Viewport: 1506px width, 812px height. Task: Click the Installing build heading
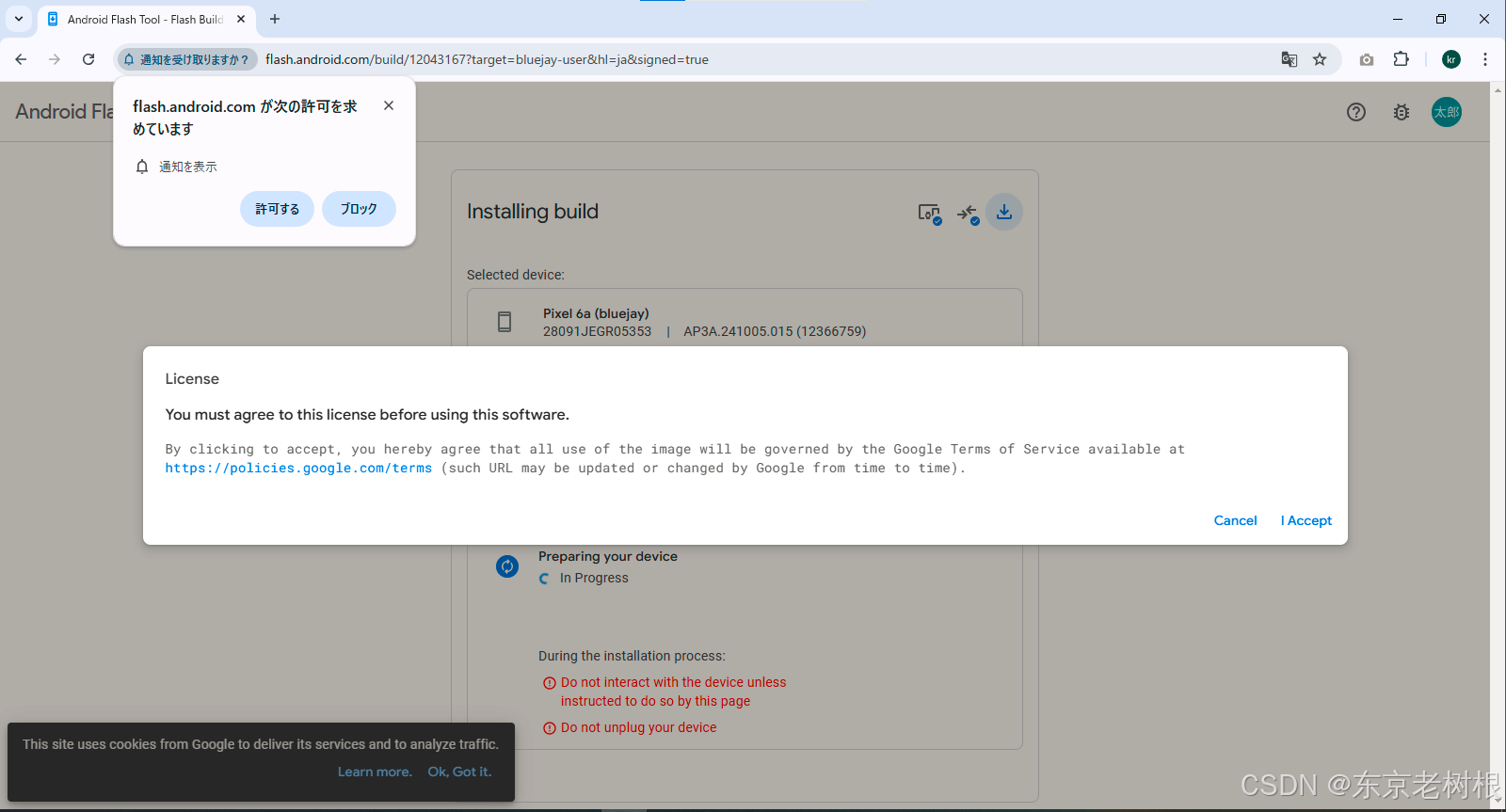click(533, 212)
